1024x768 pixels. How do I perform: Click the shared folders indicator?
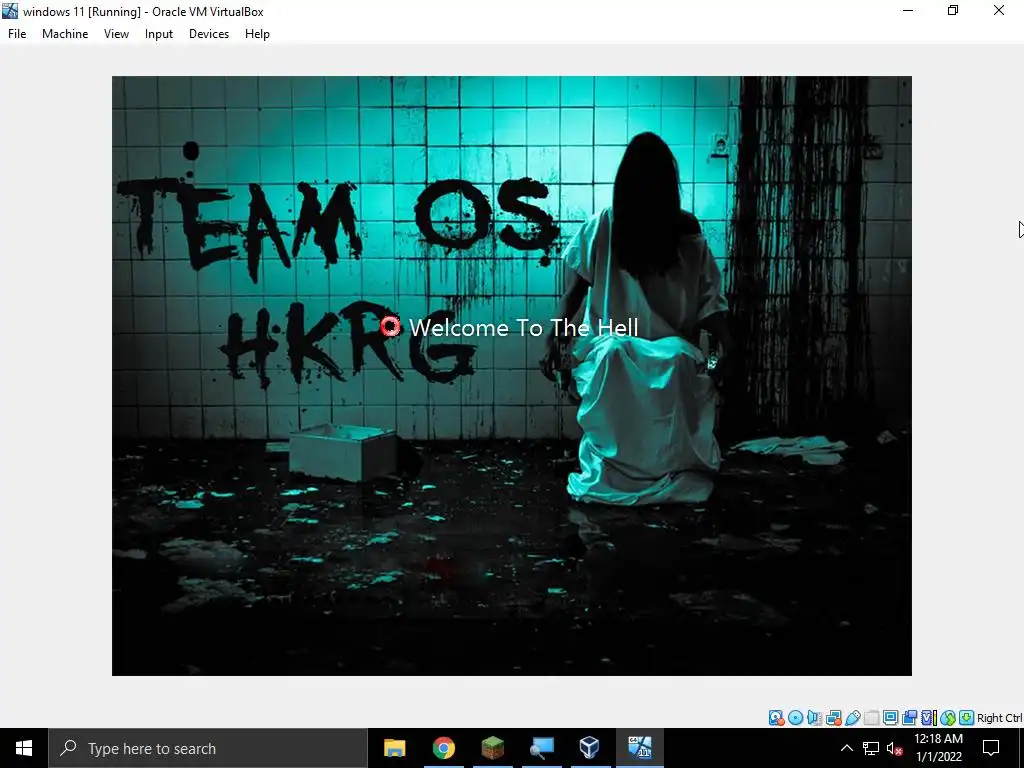(x=871, y=718)
